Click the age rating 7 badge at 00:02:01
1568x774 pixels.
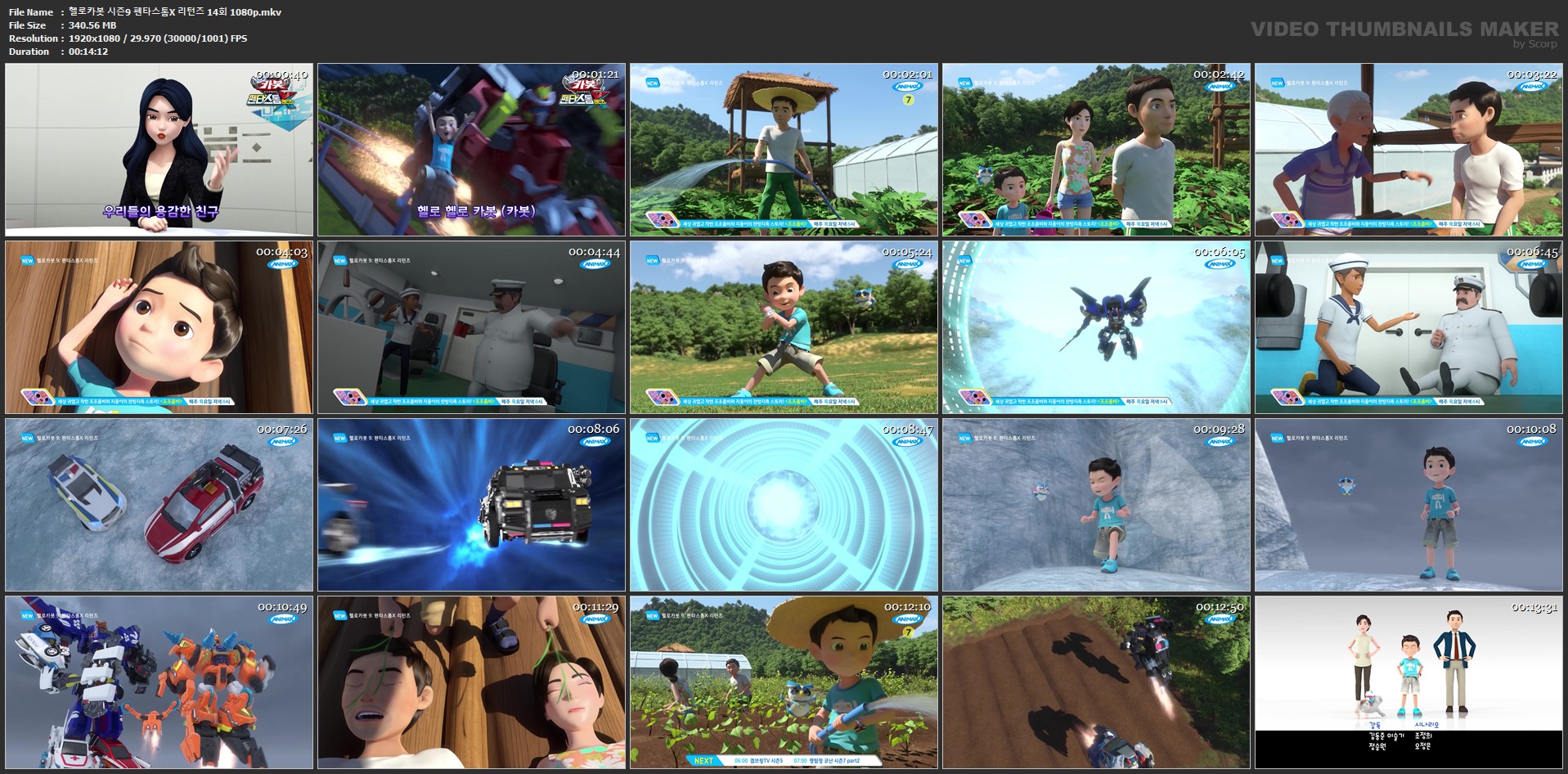coord(908,100)
